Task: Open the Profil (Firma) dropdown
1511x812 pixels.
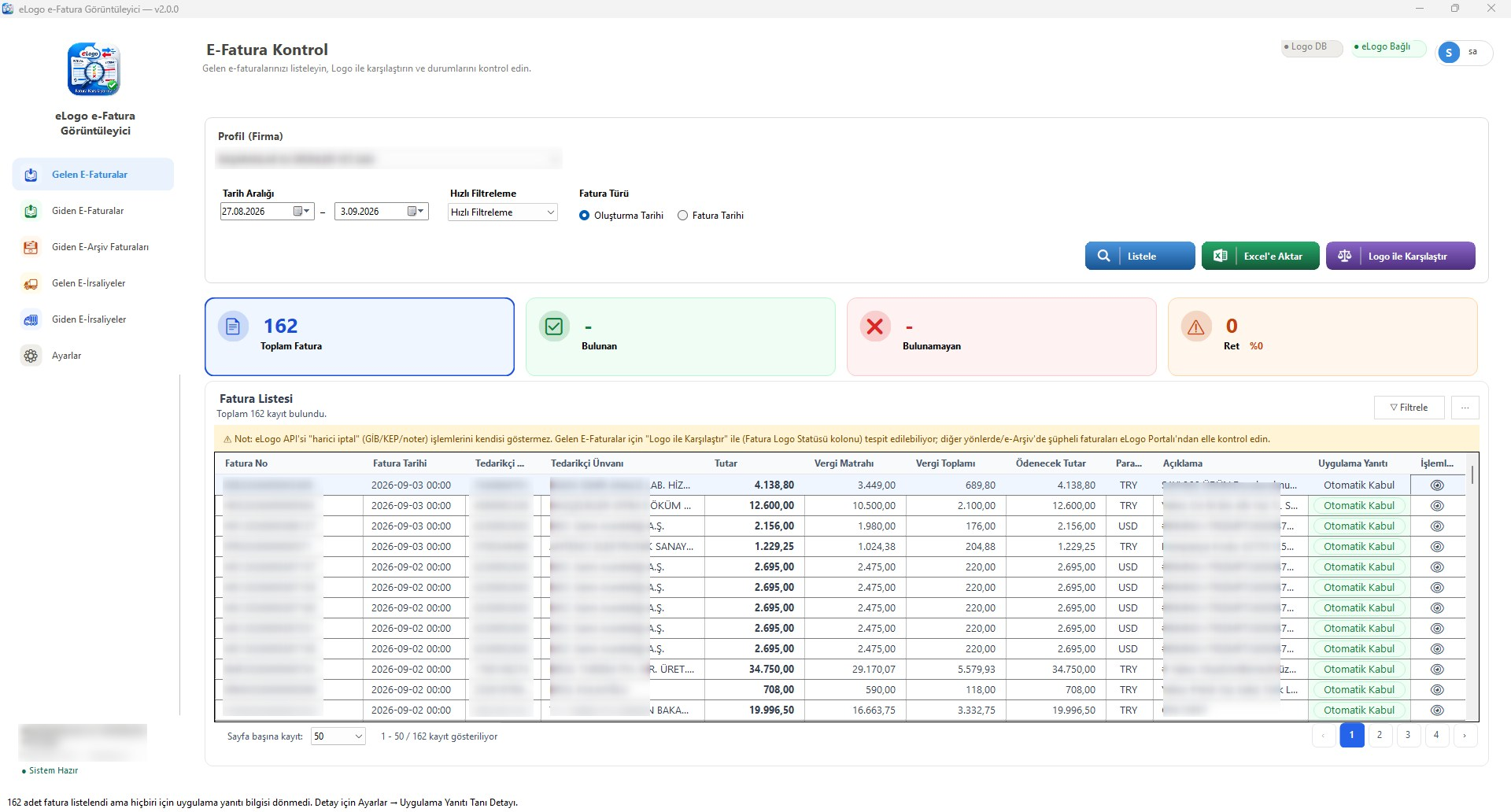Action: [389, 159]
